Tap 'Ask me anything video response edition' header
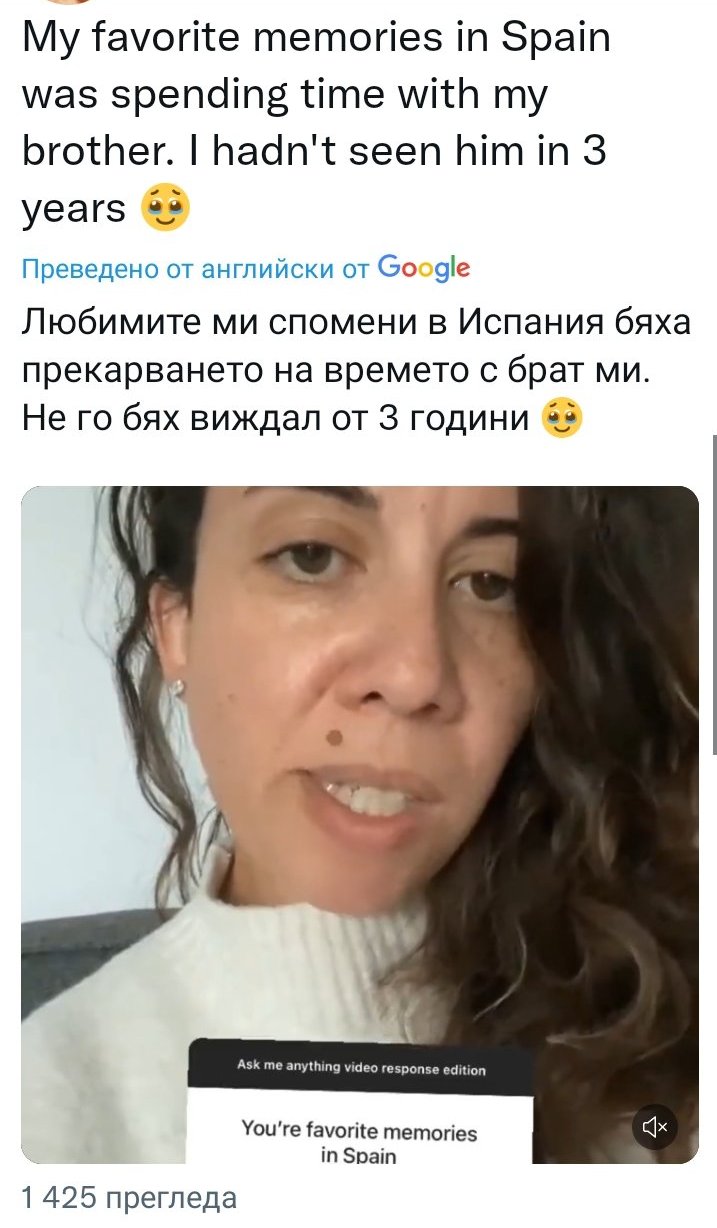The image size is (717, 1228). pyautogui.click(x=361, y=1067)
